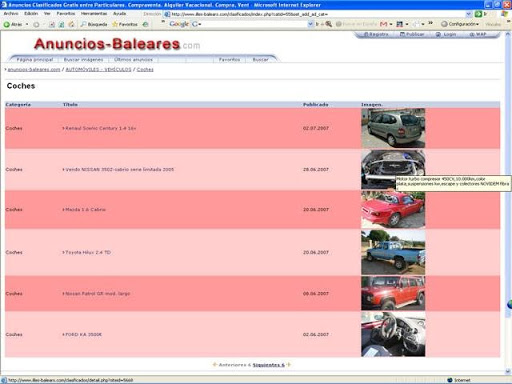This screenshot has width=512, height=384.
Task: Open the Favoritos menu in menu bar
Action: [x=66, y=14]
